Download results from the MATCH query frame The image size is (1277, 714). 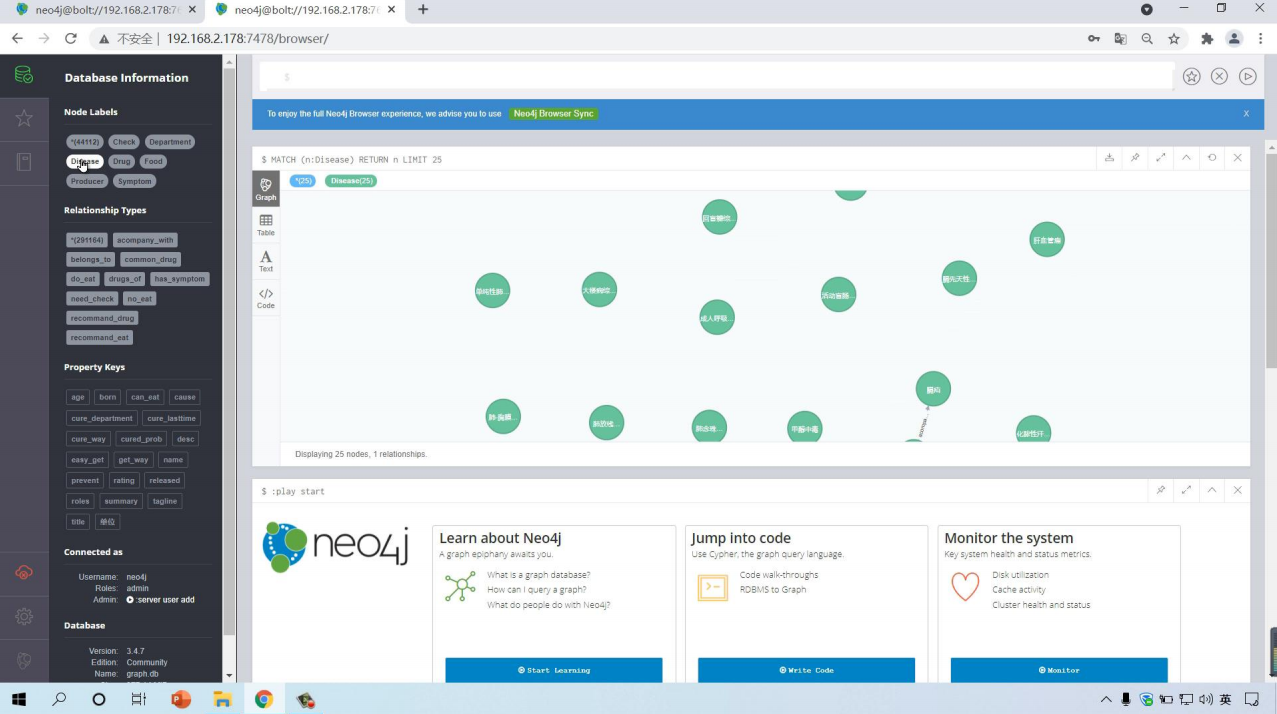coord(1109,158)
